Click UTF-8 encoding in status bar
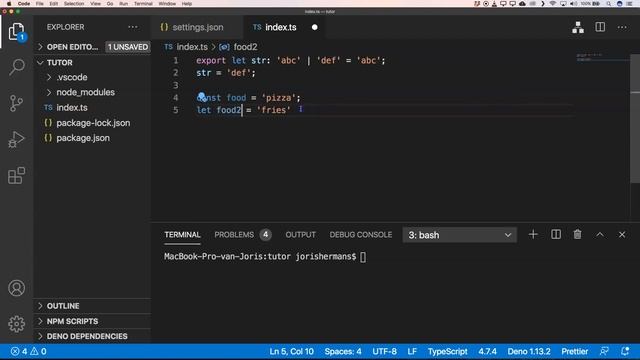The image size is (640, 360). coord(384,351)
